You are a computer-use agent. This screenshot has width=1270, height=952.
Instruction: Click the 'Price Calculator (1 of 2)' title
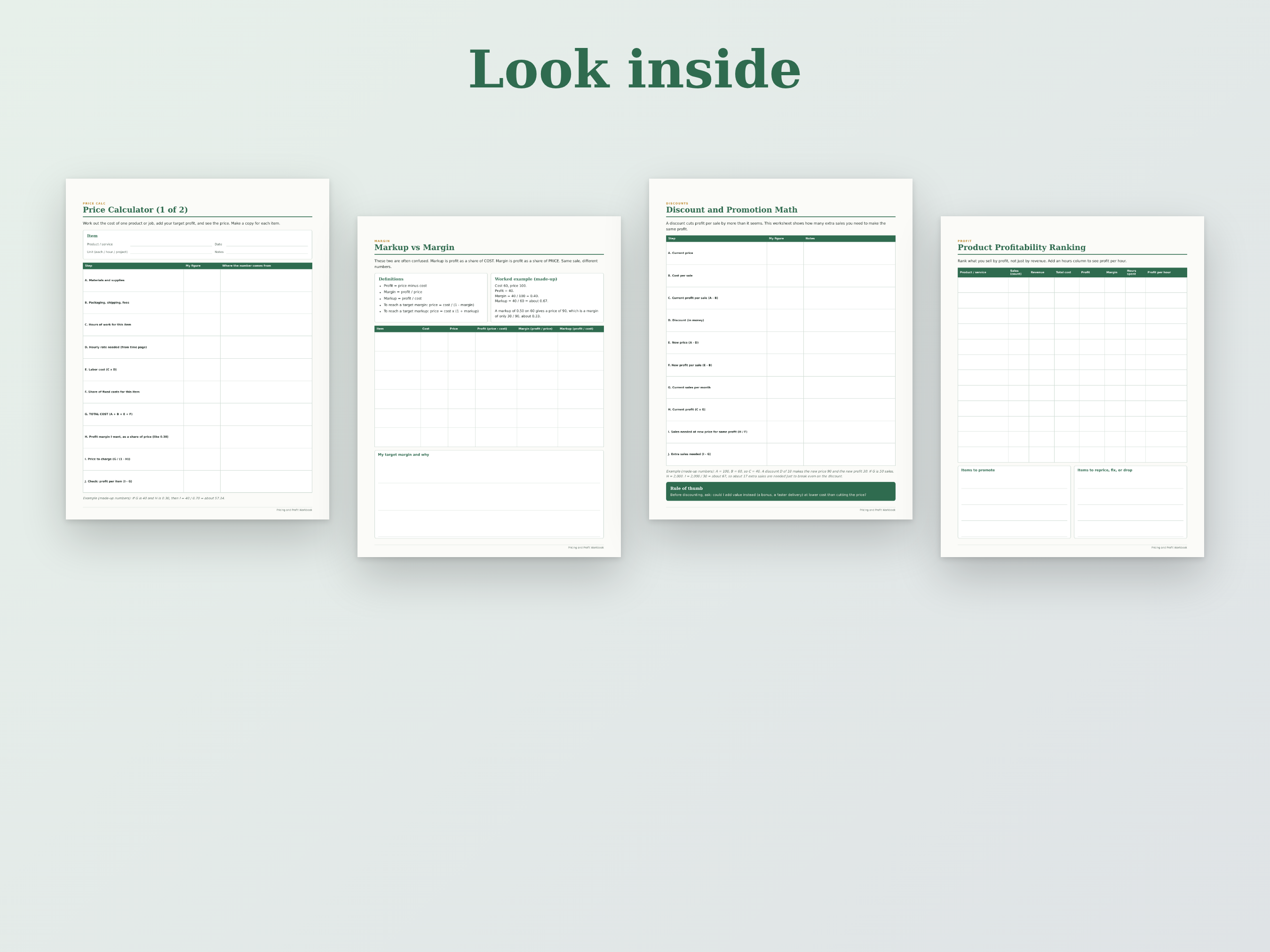135,210
